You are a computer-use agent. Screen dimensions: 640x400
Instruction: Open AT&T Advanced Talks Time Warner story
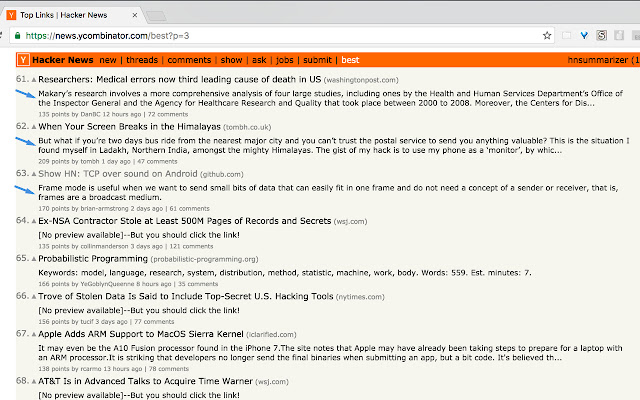145,381
